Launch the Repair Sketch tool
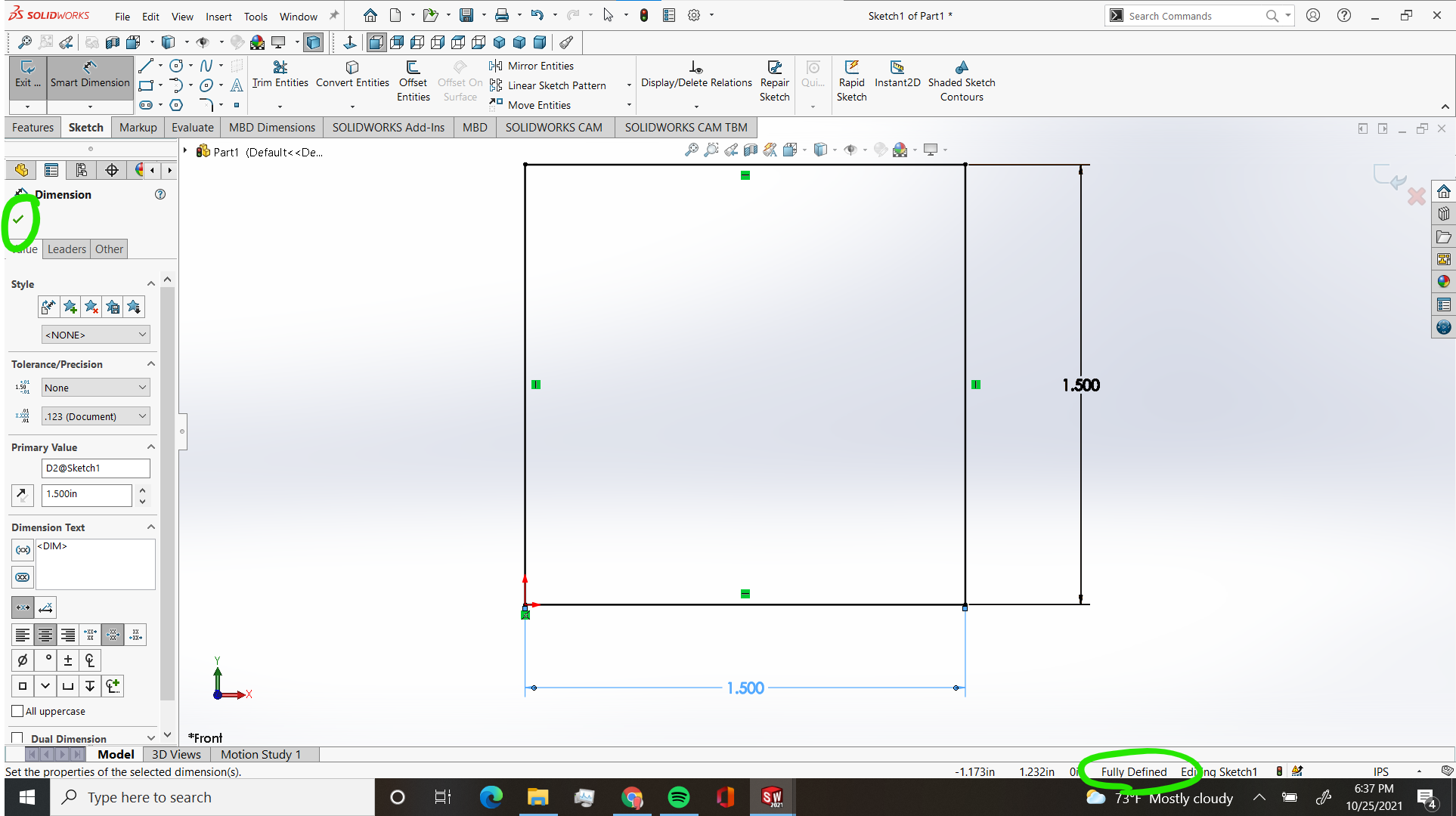The width and height of the screenshot is (1456, 816). click(774, 81)
